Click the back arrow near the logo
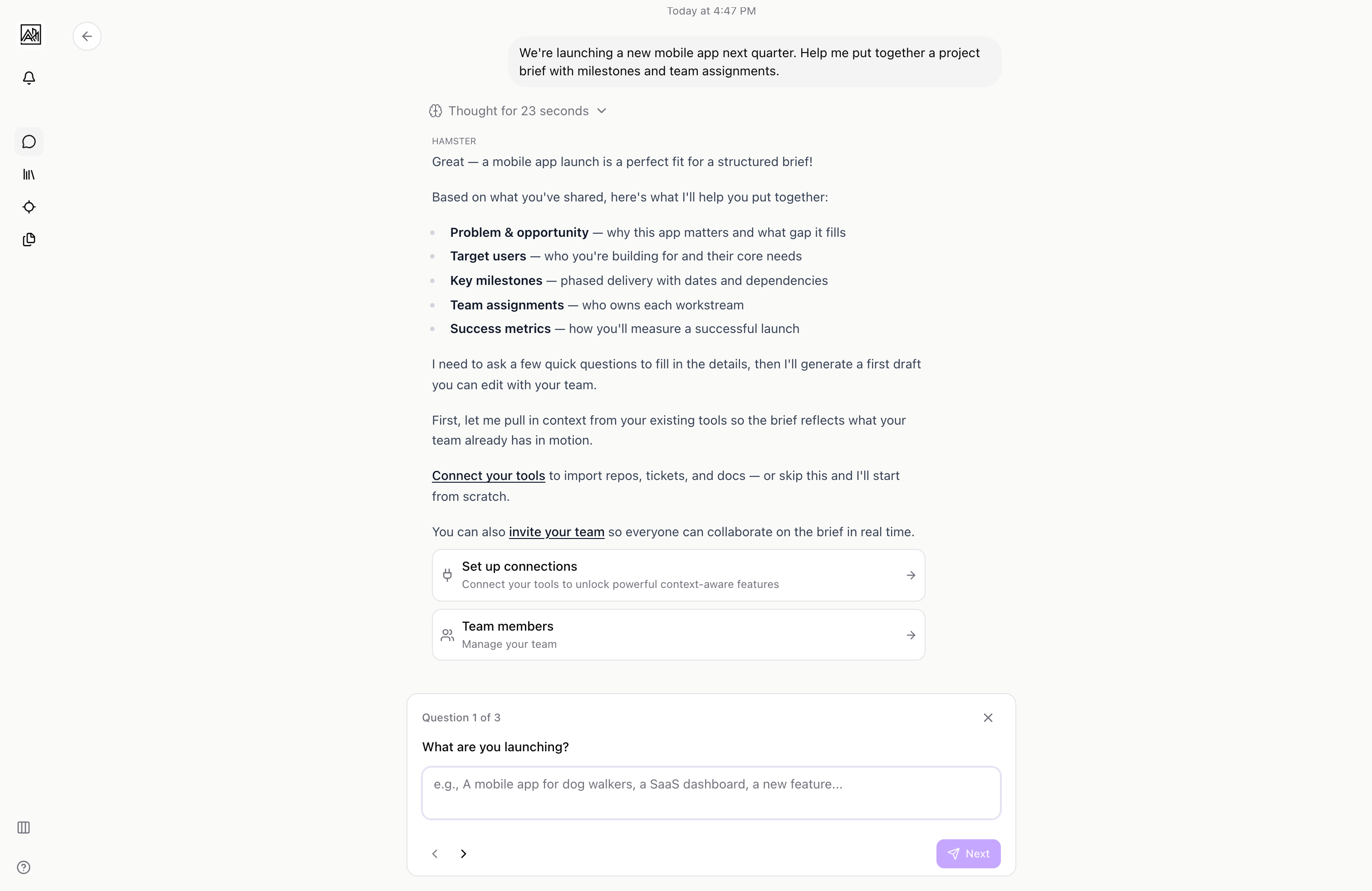1372x891 pixels. (x=87, y=36)
